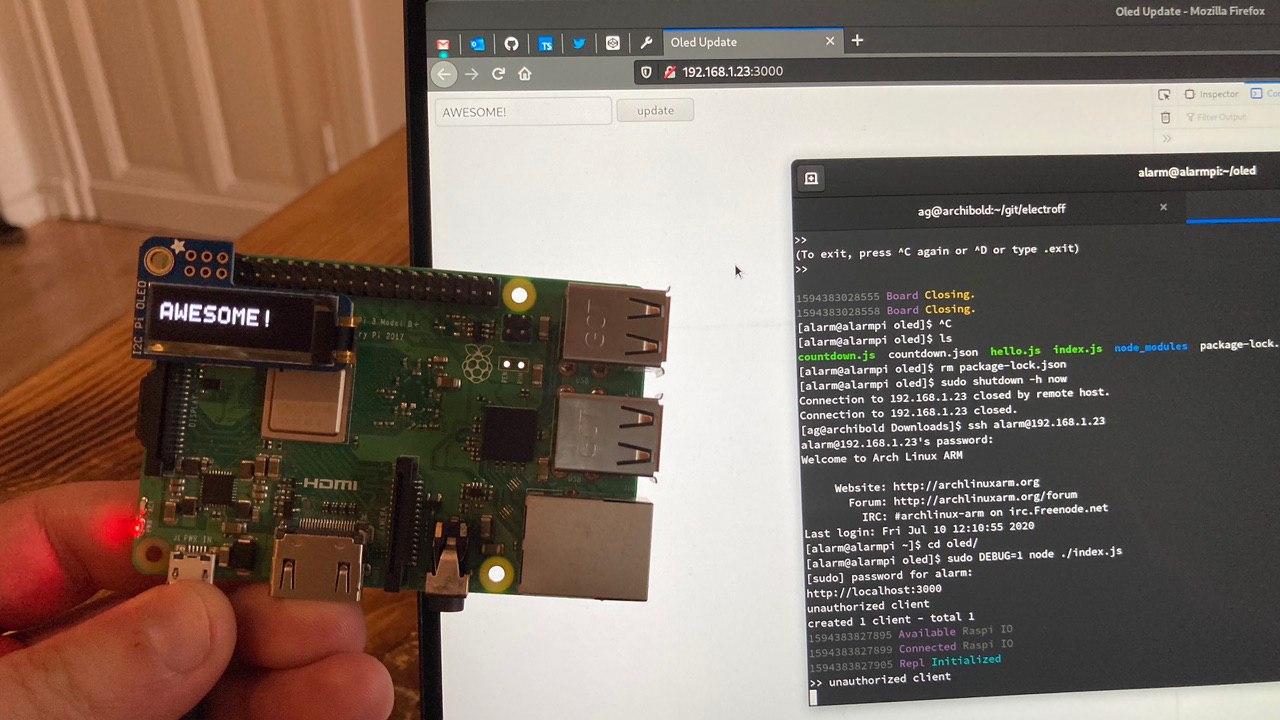Screen dimensions: 1280x720
Task: Open the Firefox home page icon
Action: point(525,72)
